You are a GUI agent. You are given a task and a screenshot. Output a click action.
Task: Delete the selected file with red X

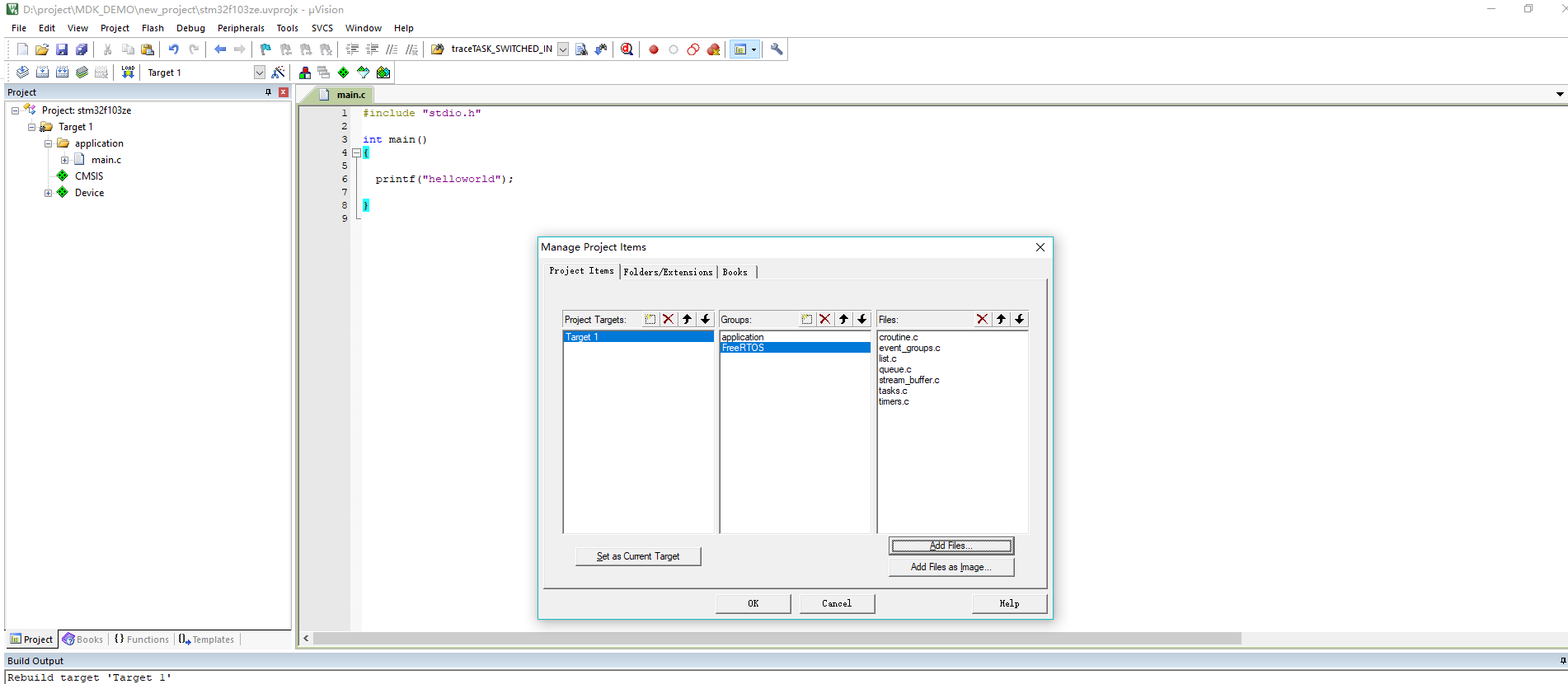(982, 319)
